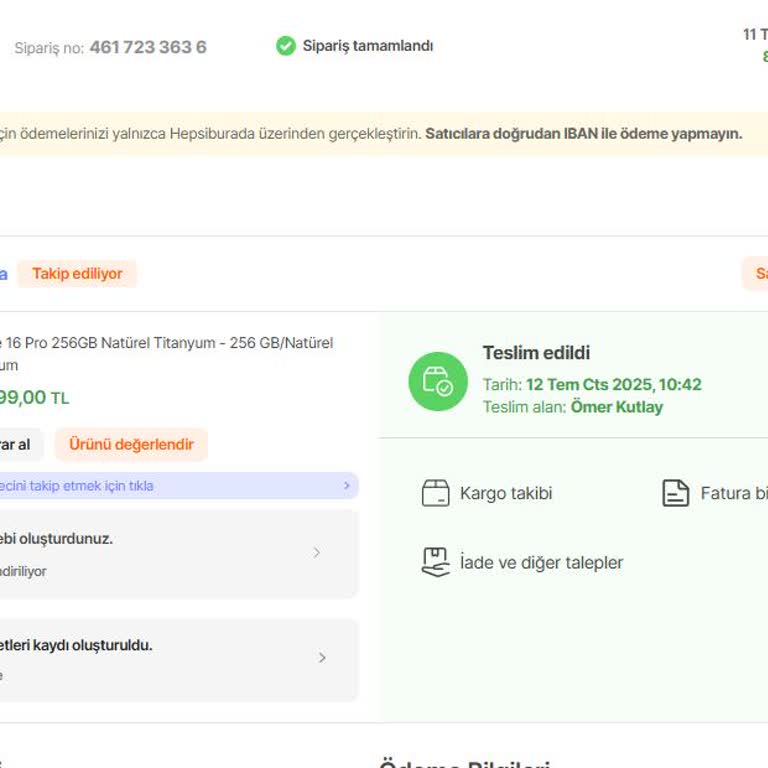
Task: Click the green Teslim edildi package icon
Action: coord(437,381)
